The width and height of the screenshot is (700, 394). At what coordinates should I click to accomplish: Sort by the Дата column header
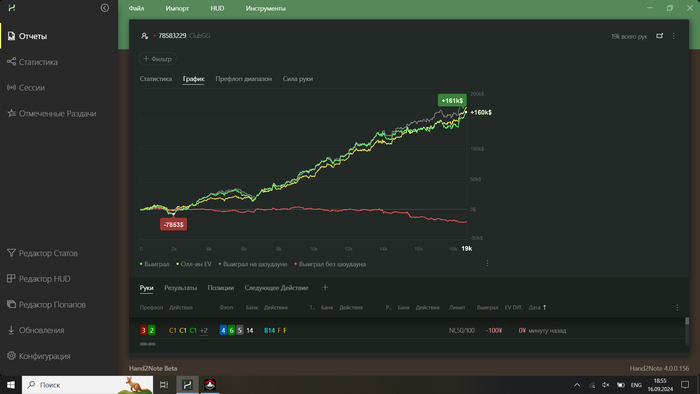(x=537, y=307)
